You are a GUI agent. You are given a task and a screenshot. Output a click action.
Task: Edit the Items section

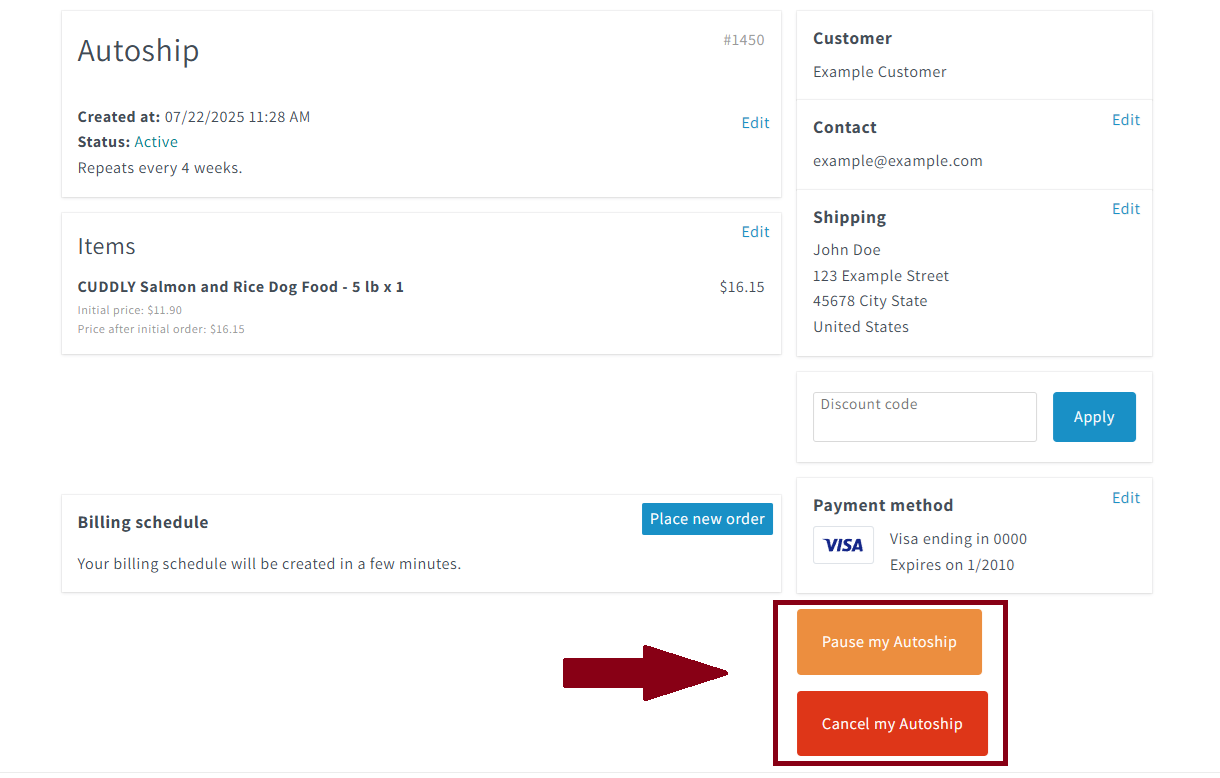(755, 232)
